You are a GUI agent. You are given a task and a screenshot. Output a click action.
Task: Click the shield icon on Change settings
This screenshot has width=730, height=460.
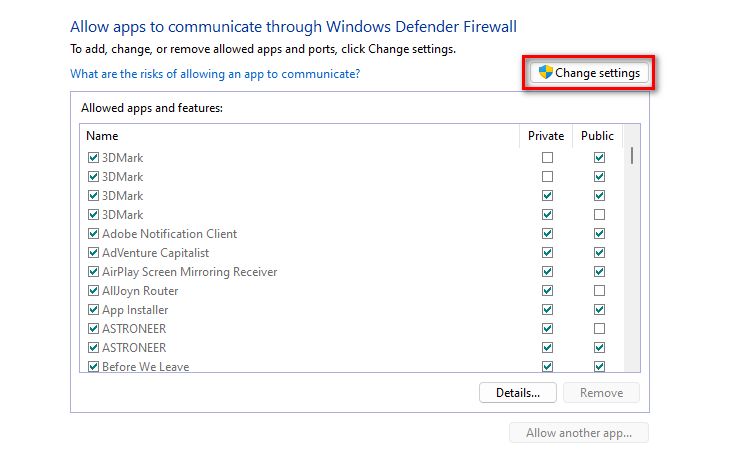tap(545, 72)
